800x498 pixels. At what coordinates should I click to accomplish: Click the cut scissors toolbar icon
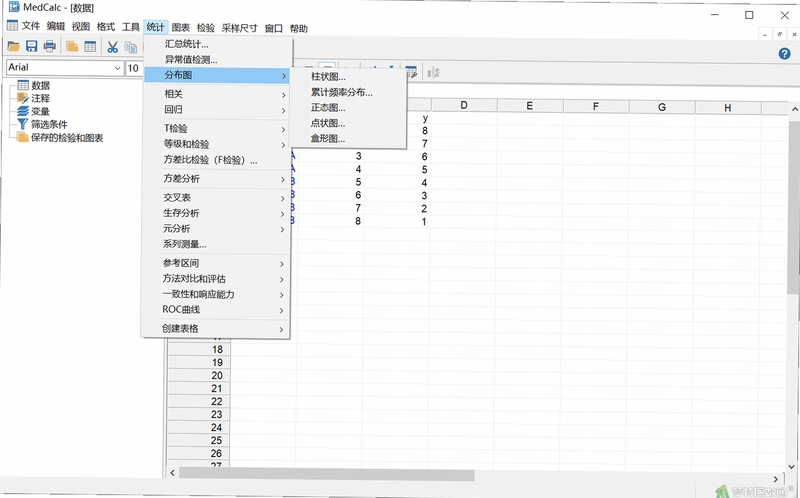pos(112,47)
